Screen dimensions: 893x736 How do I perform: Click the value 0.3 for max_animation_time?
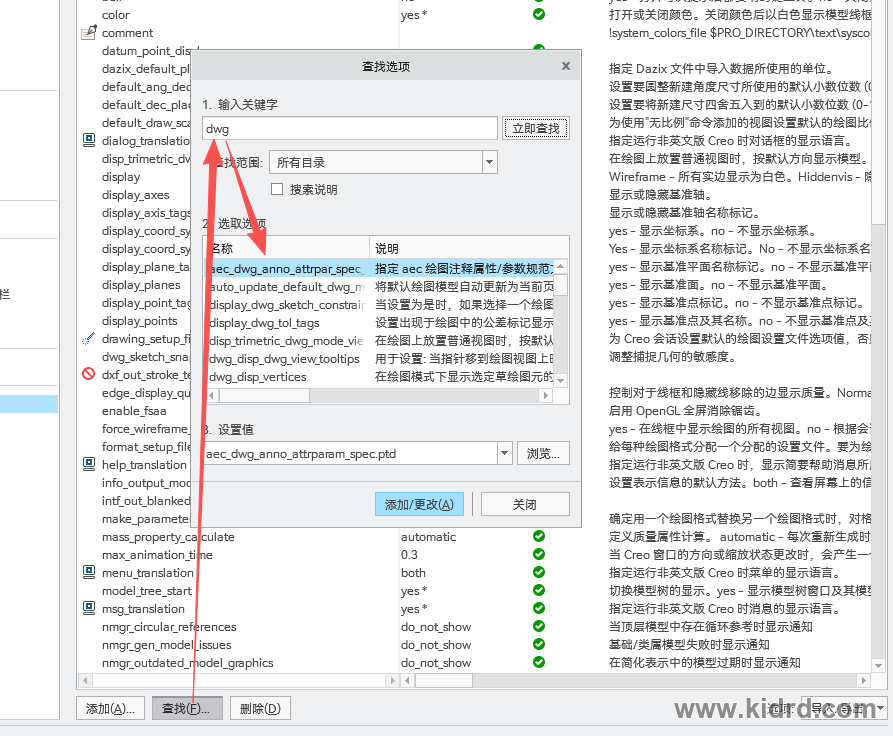pos(409,555)
